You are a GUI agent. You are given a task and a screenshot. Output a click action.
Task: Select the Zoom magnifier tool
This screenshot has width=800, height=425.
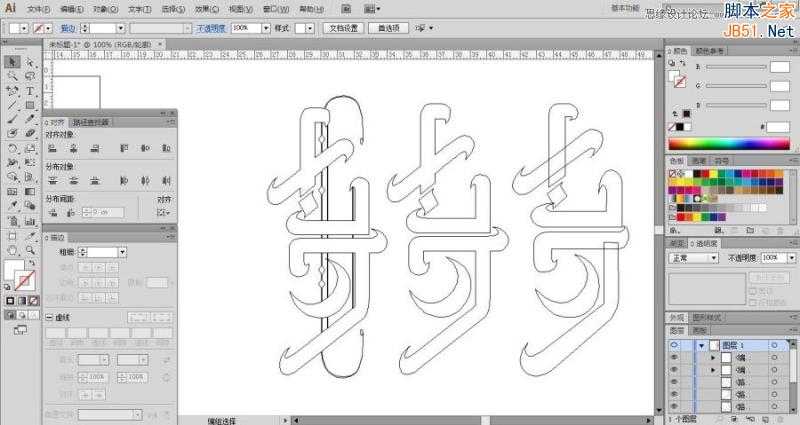point(30,250)
